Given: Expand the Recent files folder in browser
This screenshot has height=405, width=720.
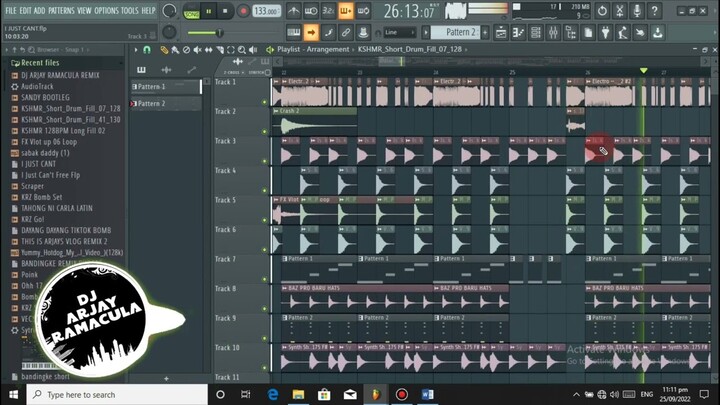Looking at the screenshot, I should [40, 63].
